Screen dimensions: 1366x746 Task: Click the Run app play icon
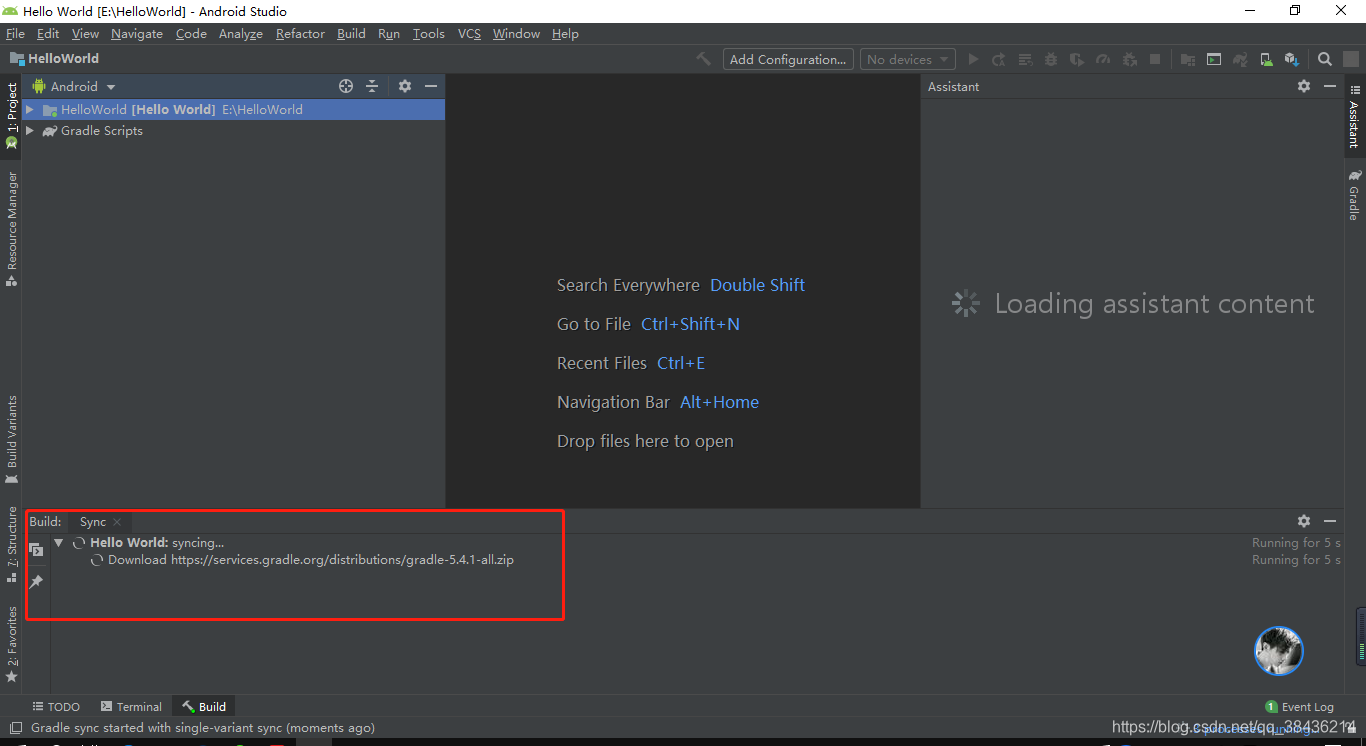973,59
